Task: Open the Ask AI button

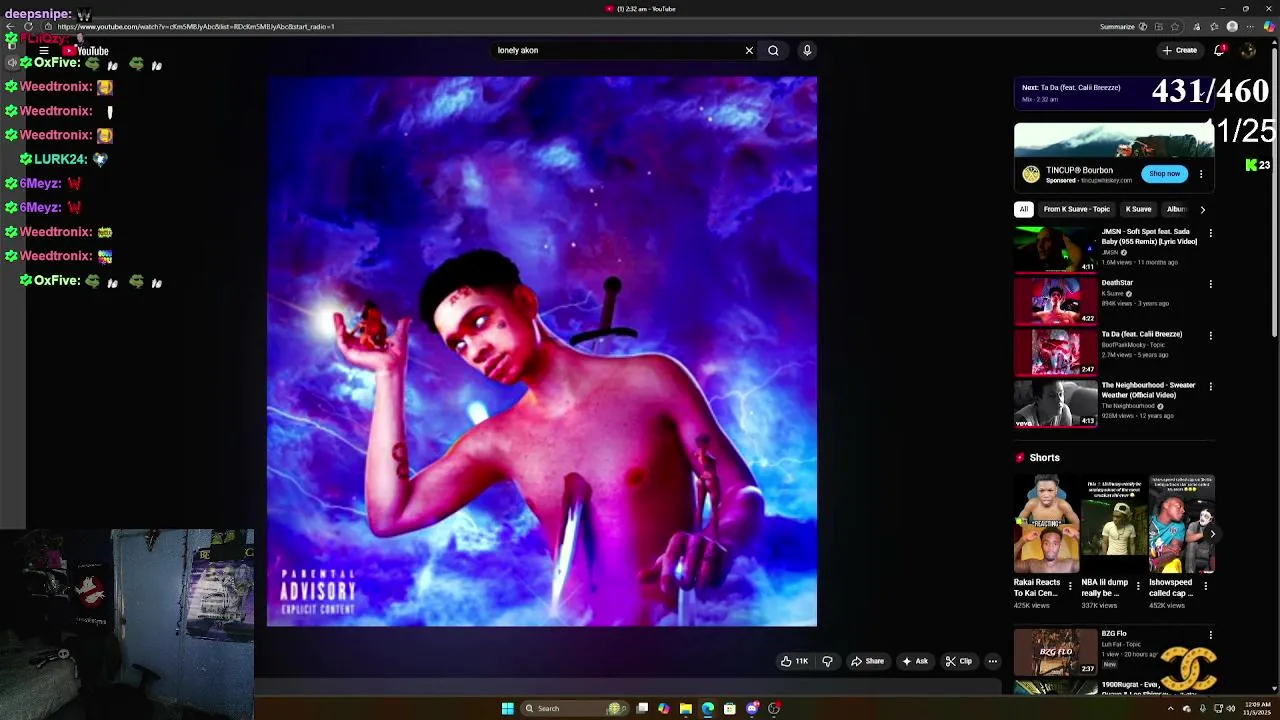Action: tap(915, 661)
